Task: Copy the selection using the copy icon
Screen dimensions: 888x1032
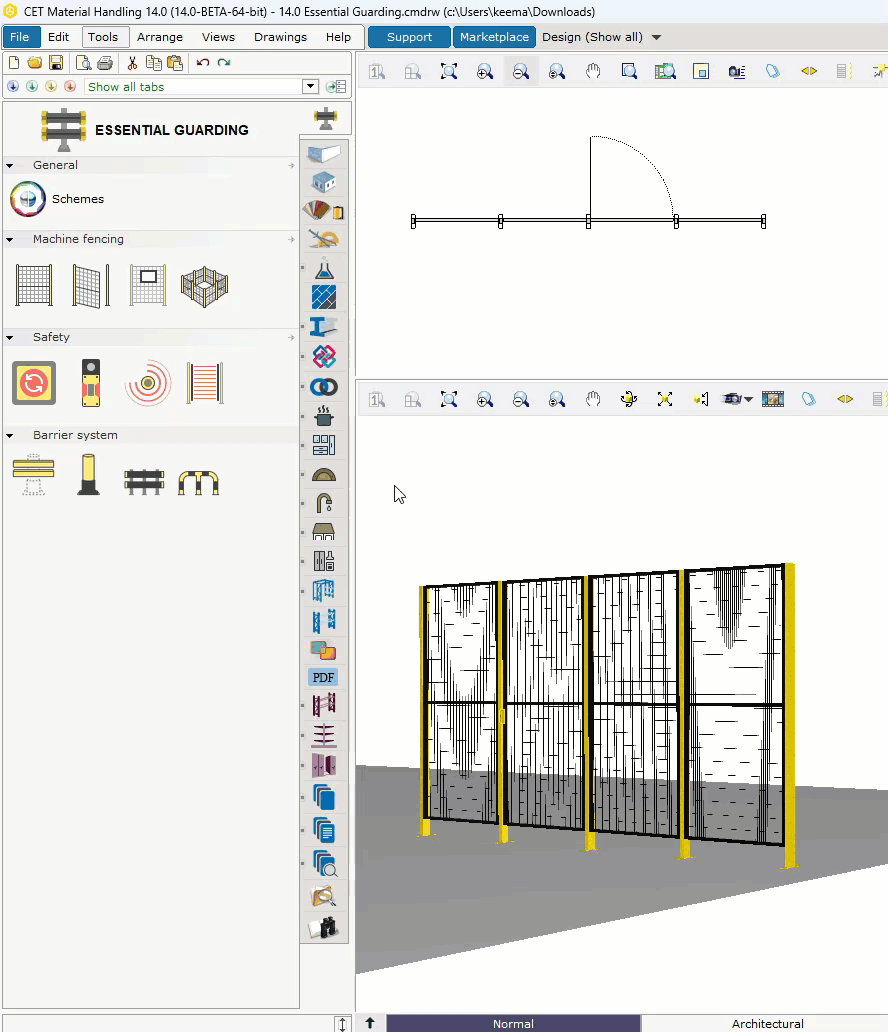Action: pyautogui.click(x=153, y=63)
